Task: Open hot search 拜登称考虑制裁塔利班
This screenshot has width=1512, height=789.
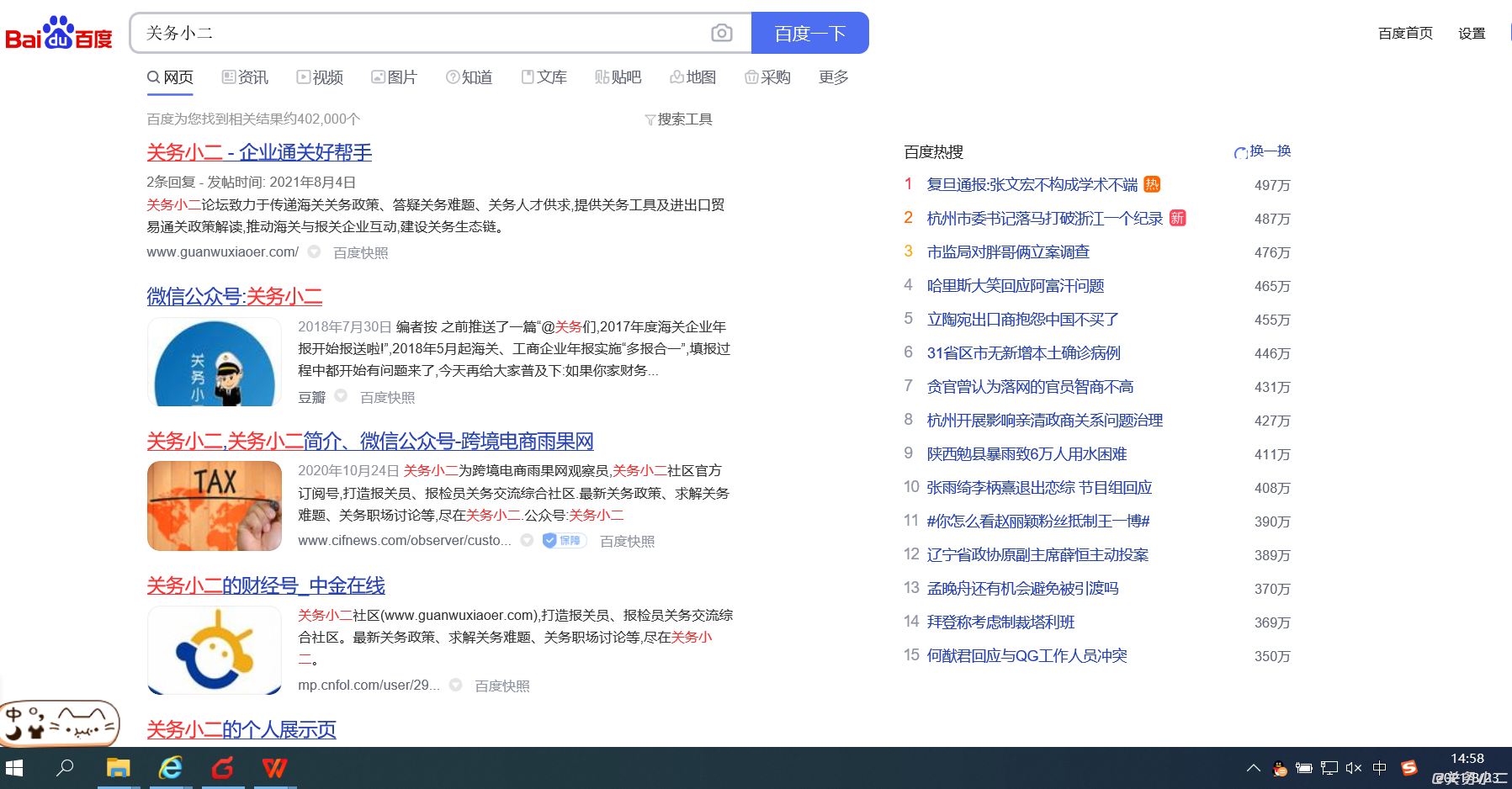Action: click(x=1000, y=622)
